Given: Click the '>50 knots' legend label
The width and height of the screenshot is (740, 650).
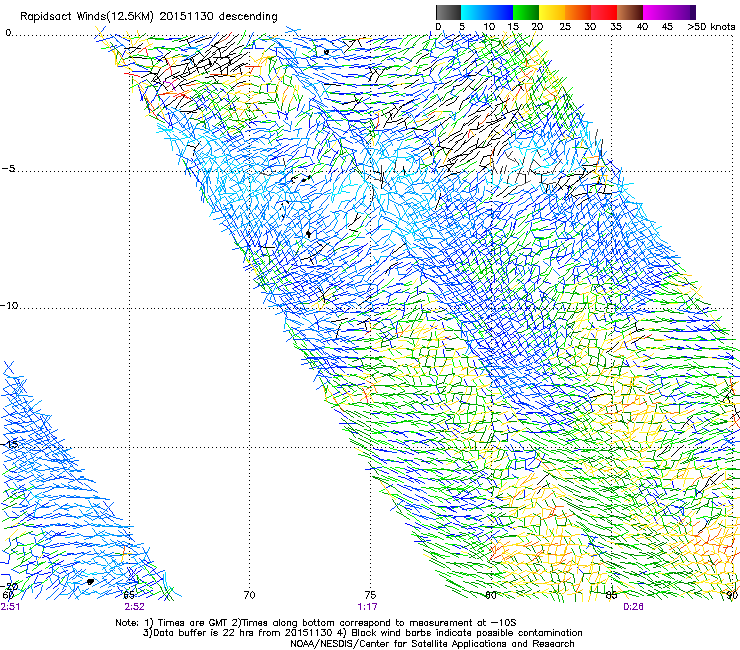Looking at the screenshot, I should click(711, 27).
